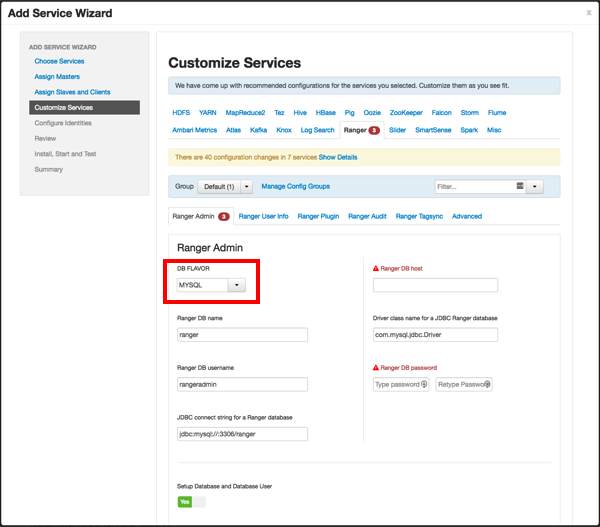Open the DB FLAVOR dropdown

236,285
